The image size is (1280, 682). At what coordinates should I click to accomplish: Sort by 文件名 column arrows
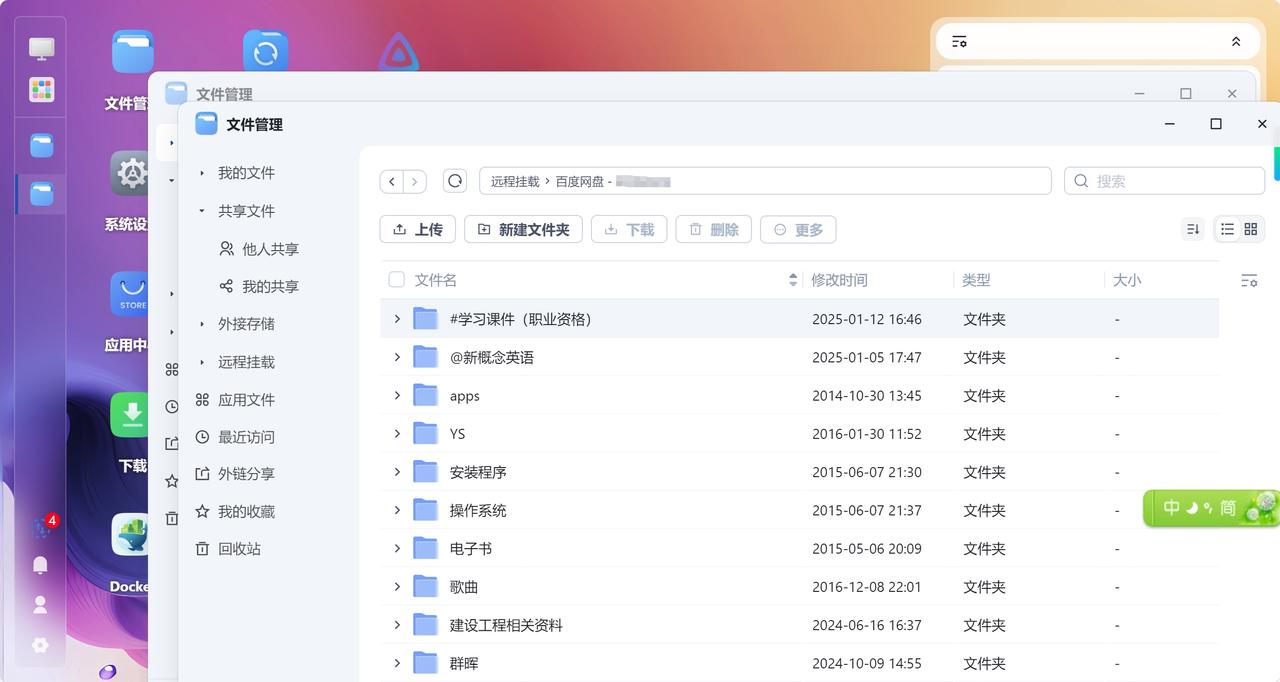tap(793, 280)
